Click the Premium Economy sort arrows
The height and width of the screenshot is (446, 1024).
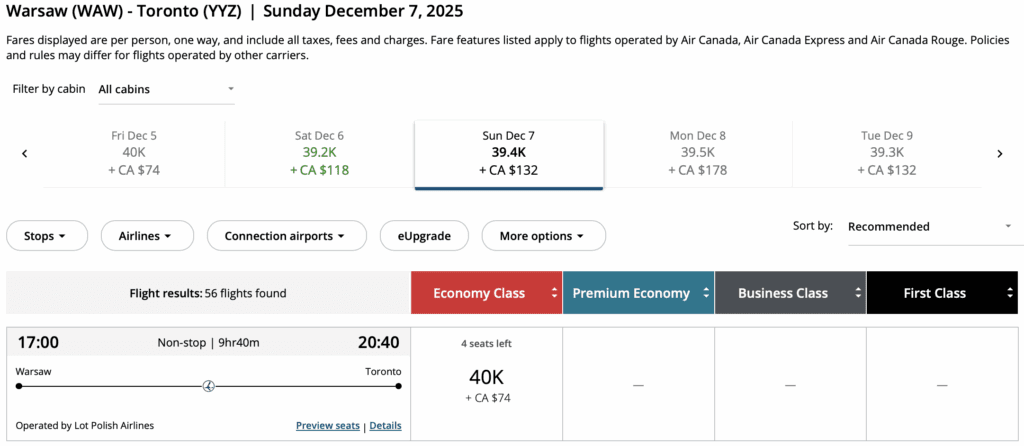pyautogui.click(x=706, y=293)
